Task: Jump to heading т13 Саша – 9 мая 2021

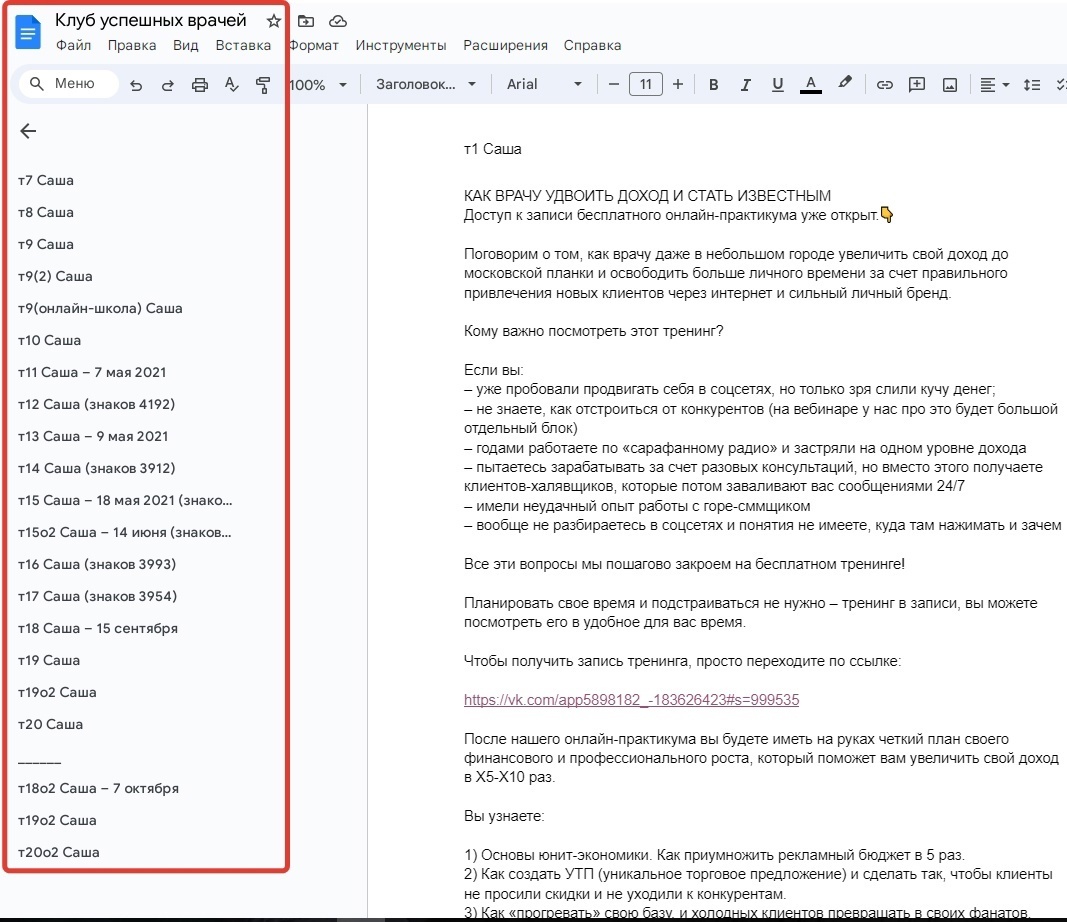Action: [93, 436]
